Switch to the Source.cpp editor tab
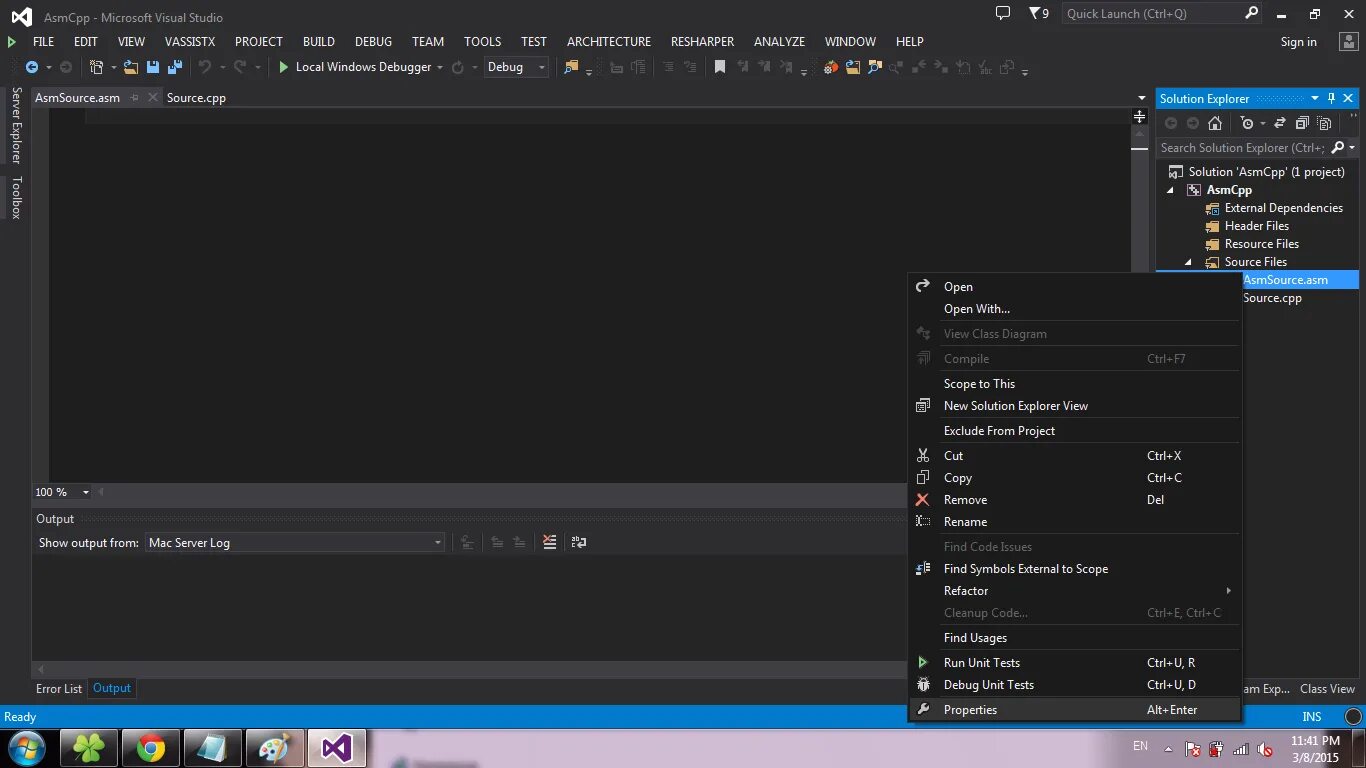The height and width of the screenshot is (768, 1366). point(196,98)
